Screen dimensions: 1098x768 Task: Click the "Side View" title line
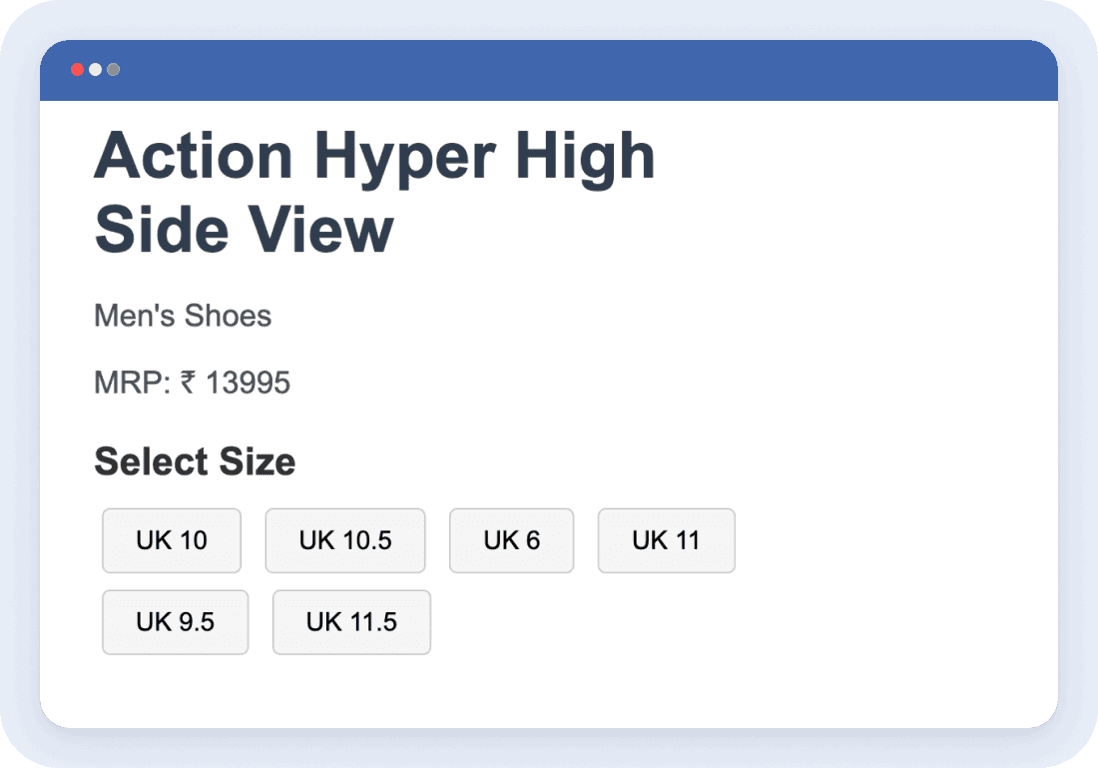click(x=244, y=230)
